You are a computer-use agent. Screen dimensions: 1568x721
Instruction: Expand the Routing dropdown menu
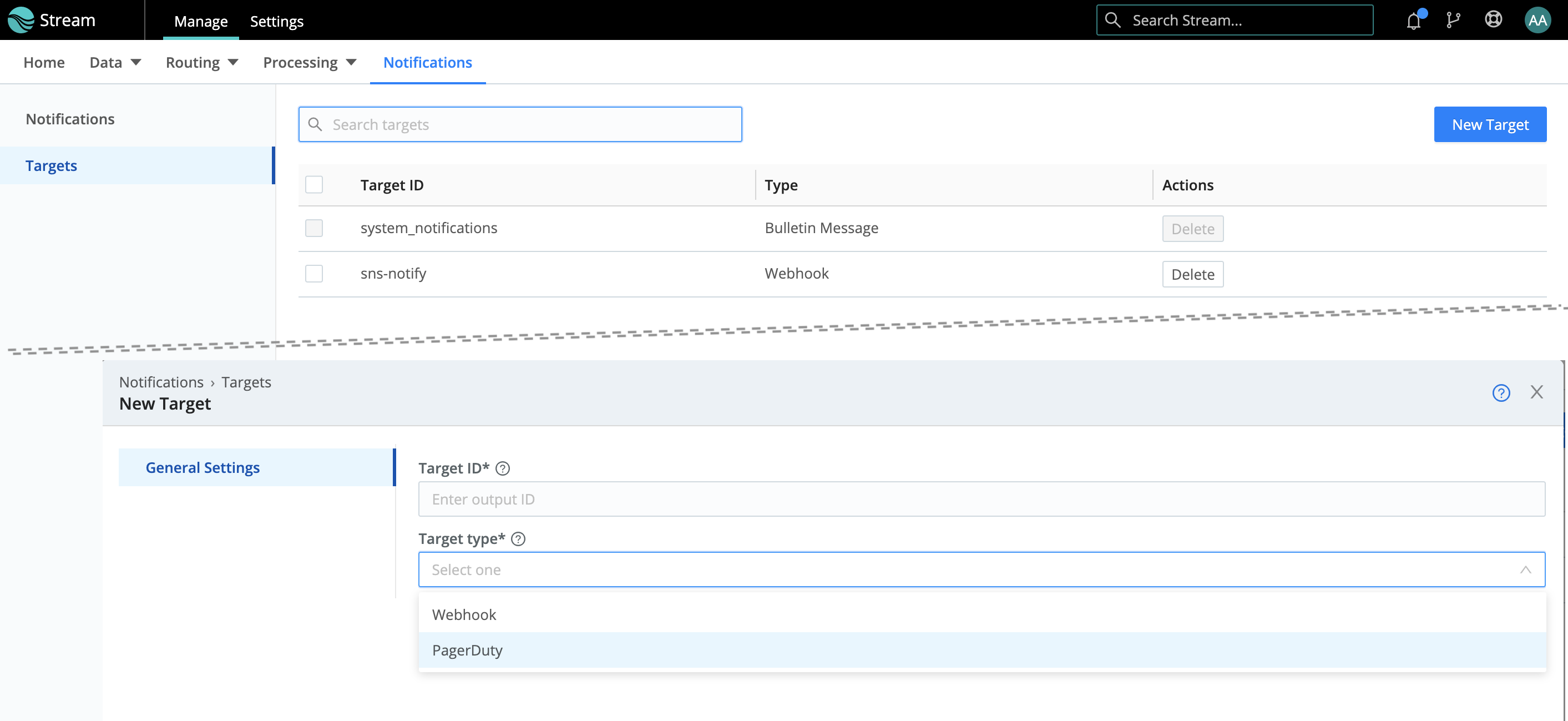(202, 62)
